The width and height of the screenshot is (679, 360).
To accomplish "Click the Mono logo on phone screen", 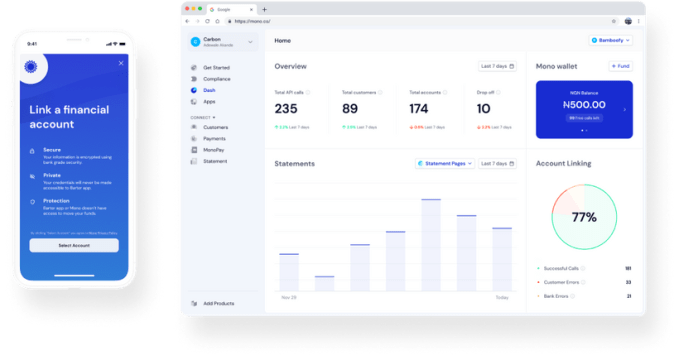I will pyautogui.click(x=31, y=67).
